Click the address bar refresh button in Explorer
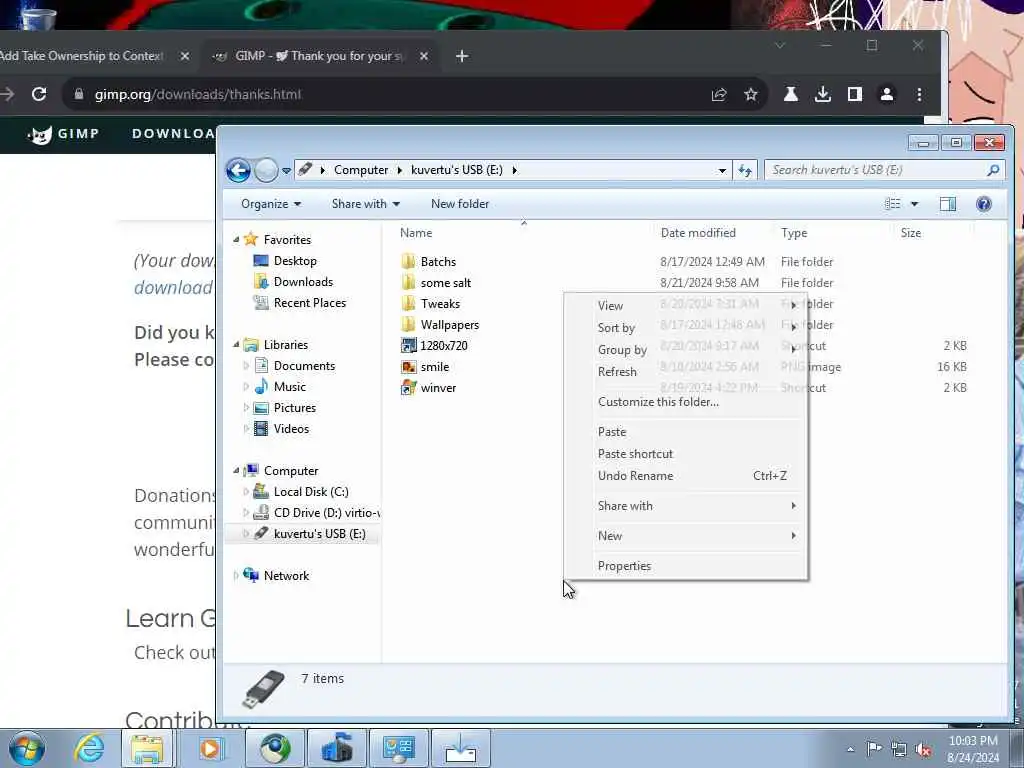 tap(745, 170)
